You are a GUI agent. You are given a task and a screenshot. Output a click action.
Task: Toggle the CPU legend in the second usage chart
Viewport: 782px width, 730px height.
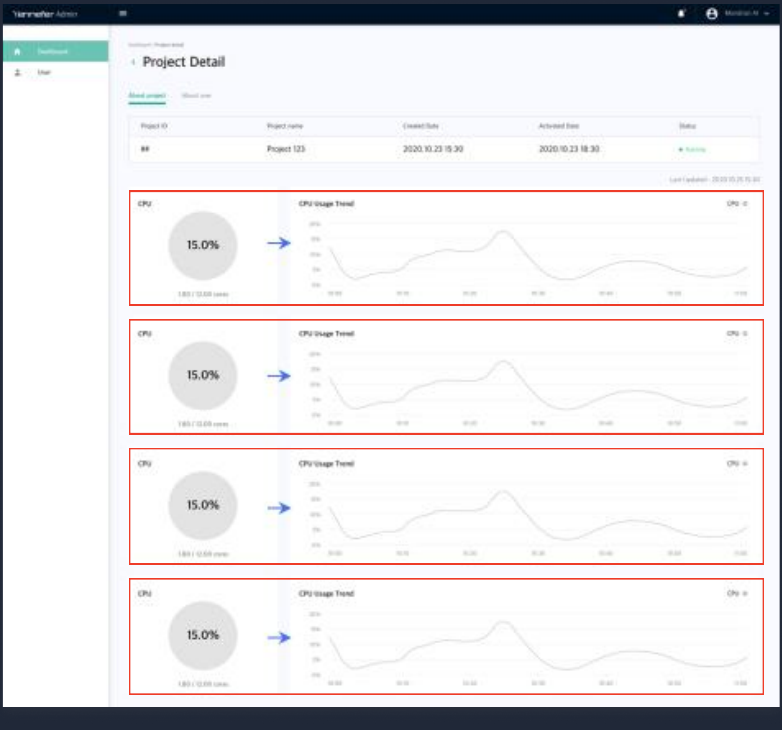[737, 334]
